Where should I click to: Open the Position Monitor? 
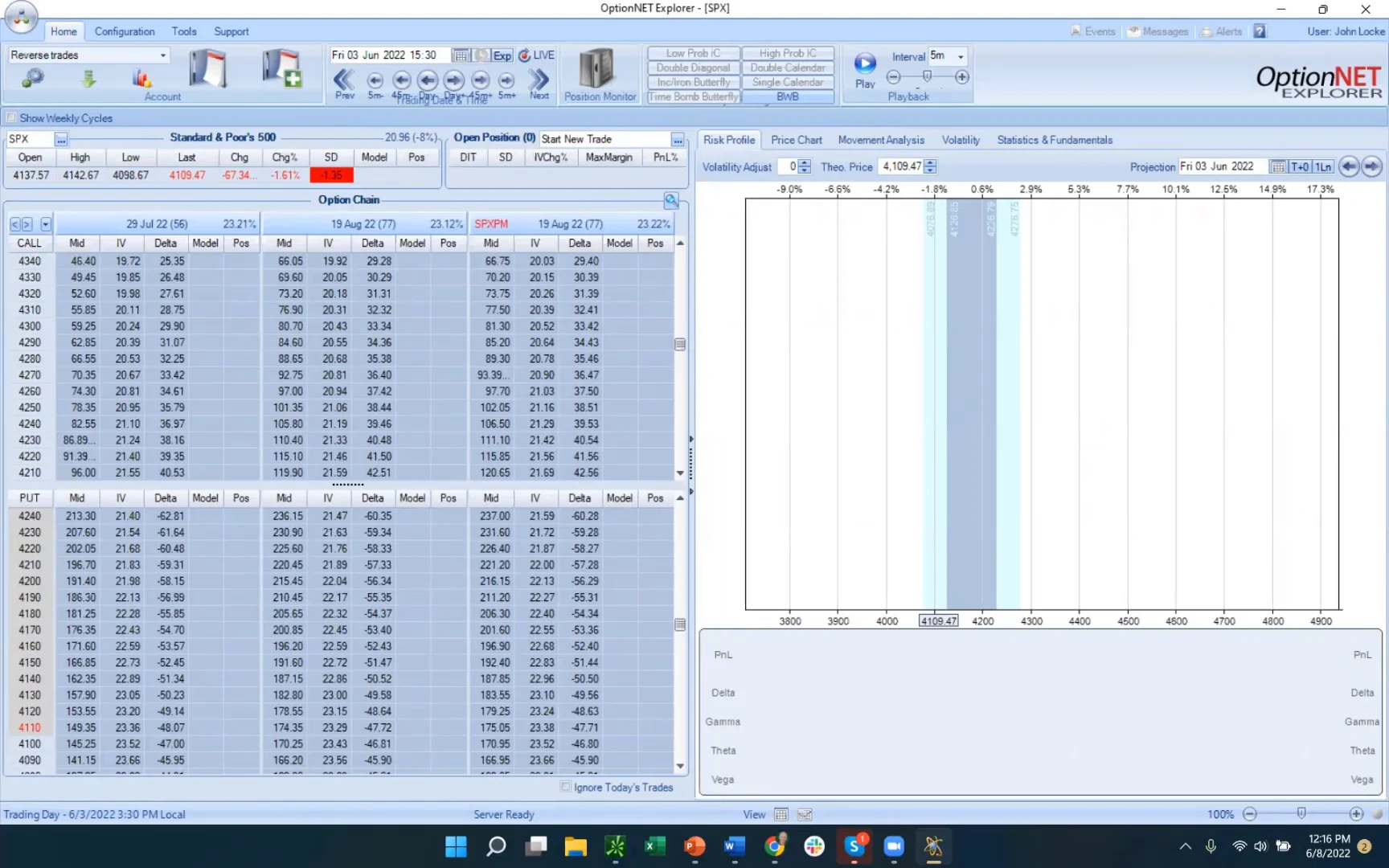click(600, 74)
